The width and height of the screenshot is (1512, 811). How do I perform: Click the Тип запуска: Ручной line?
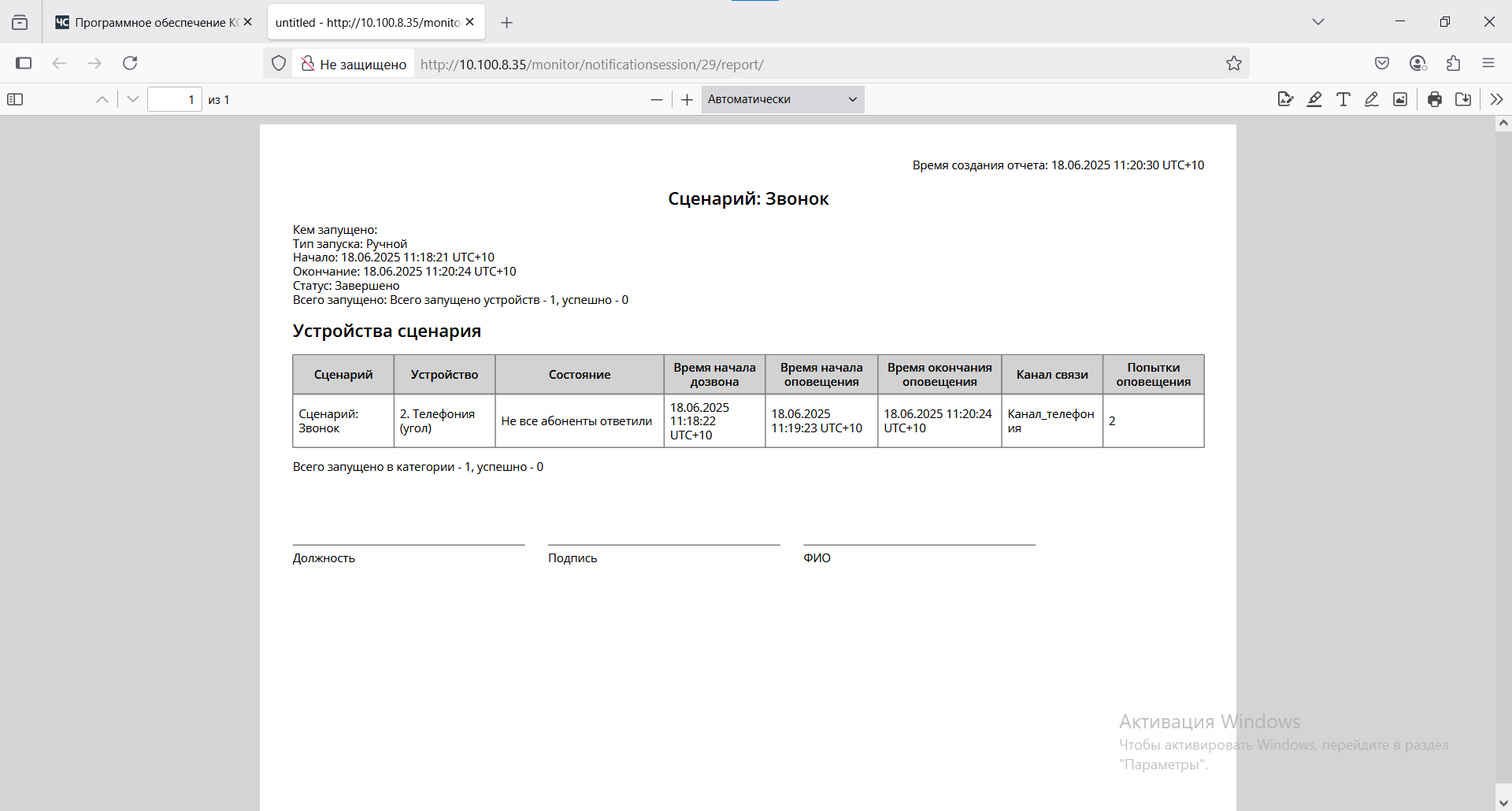350,244
